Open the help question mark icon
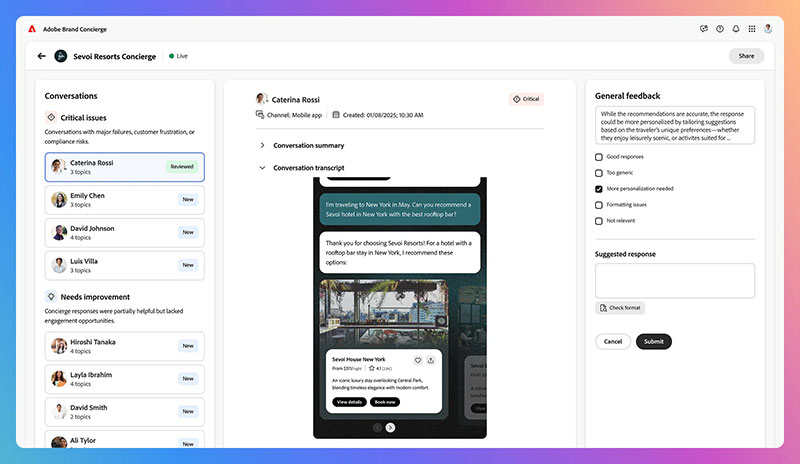 point(720,29)
